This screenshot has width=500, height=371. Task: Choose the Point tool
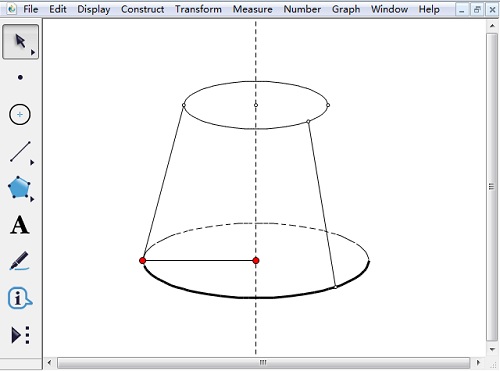(x=20, y=78)
